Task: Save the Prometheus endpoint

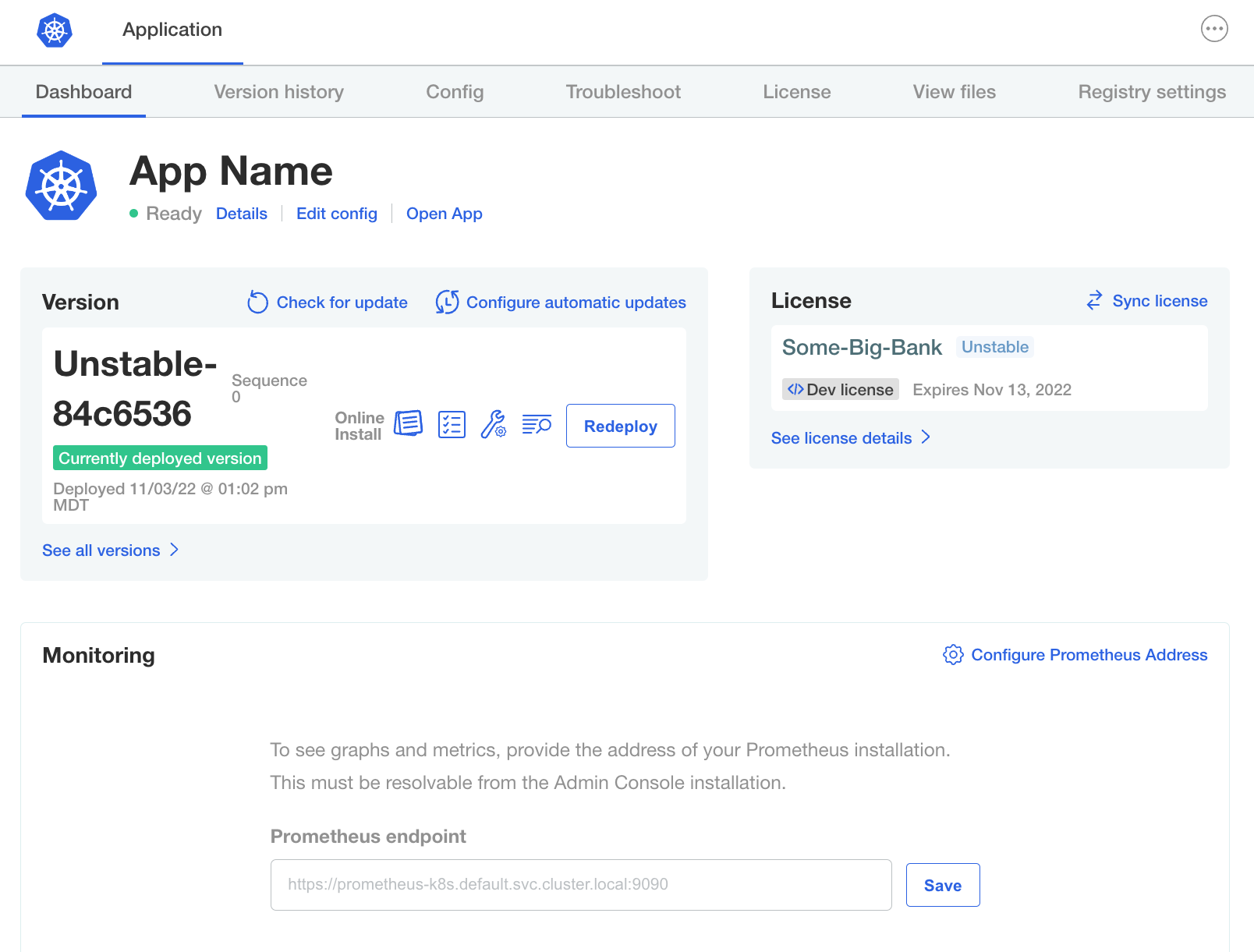Action: (x=943, y=885)
